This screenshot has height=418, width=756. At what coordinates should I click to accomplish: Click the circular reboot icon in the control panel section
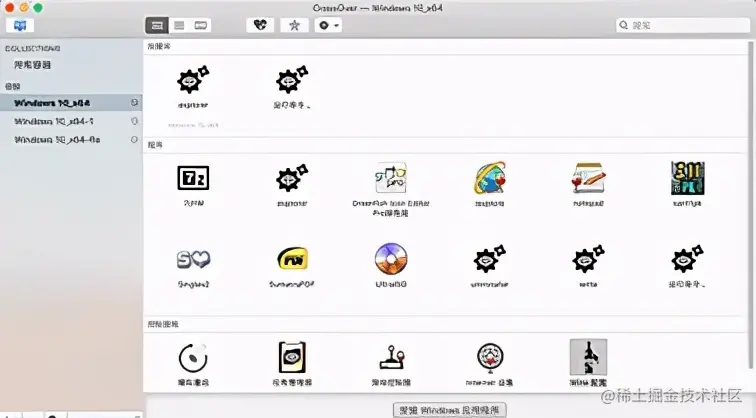coord(193,358)
